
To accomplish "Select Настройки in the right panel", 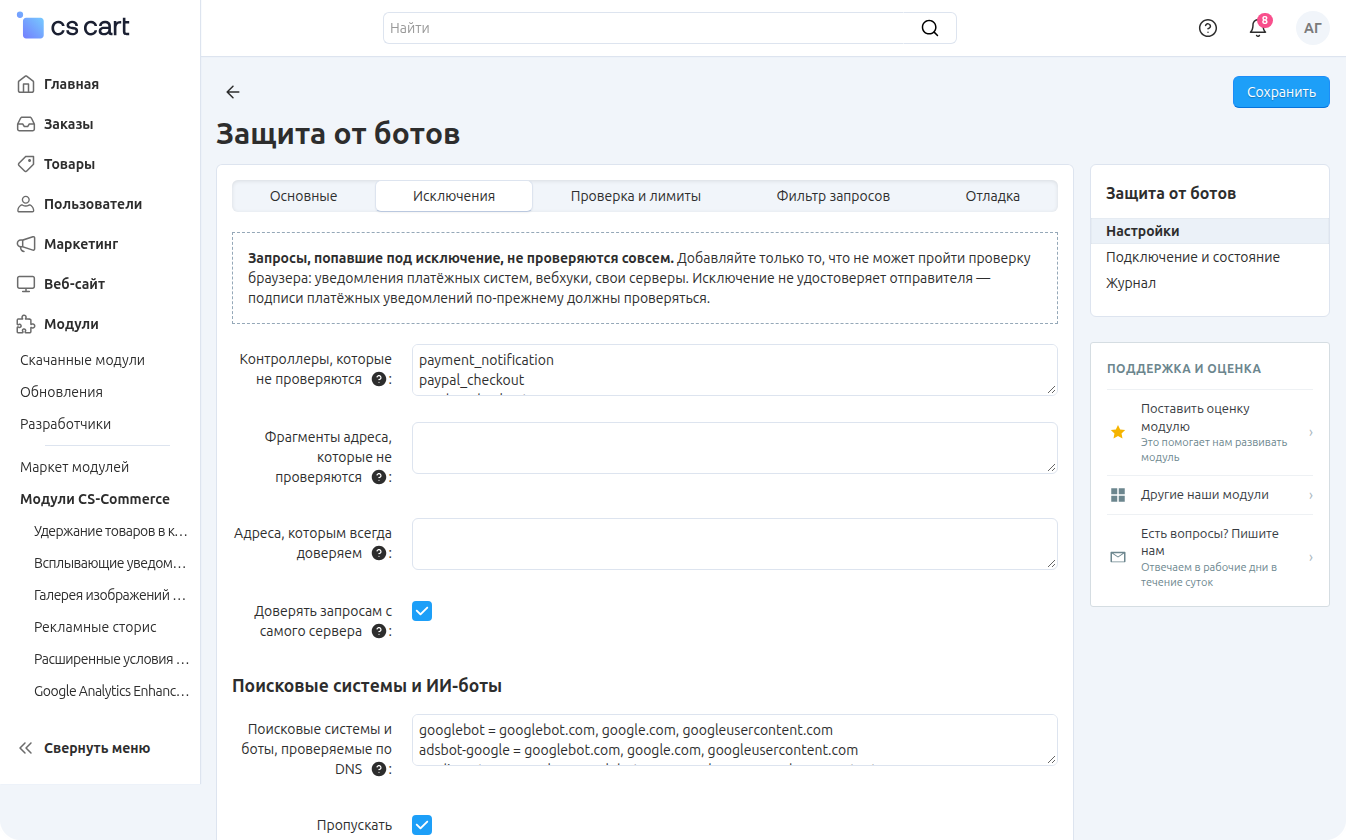I will tap(1210, 231).
